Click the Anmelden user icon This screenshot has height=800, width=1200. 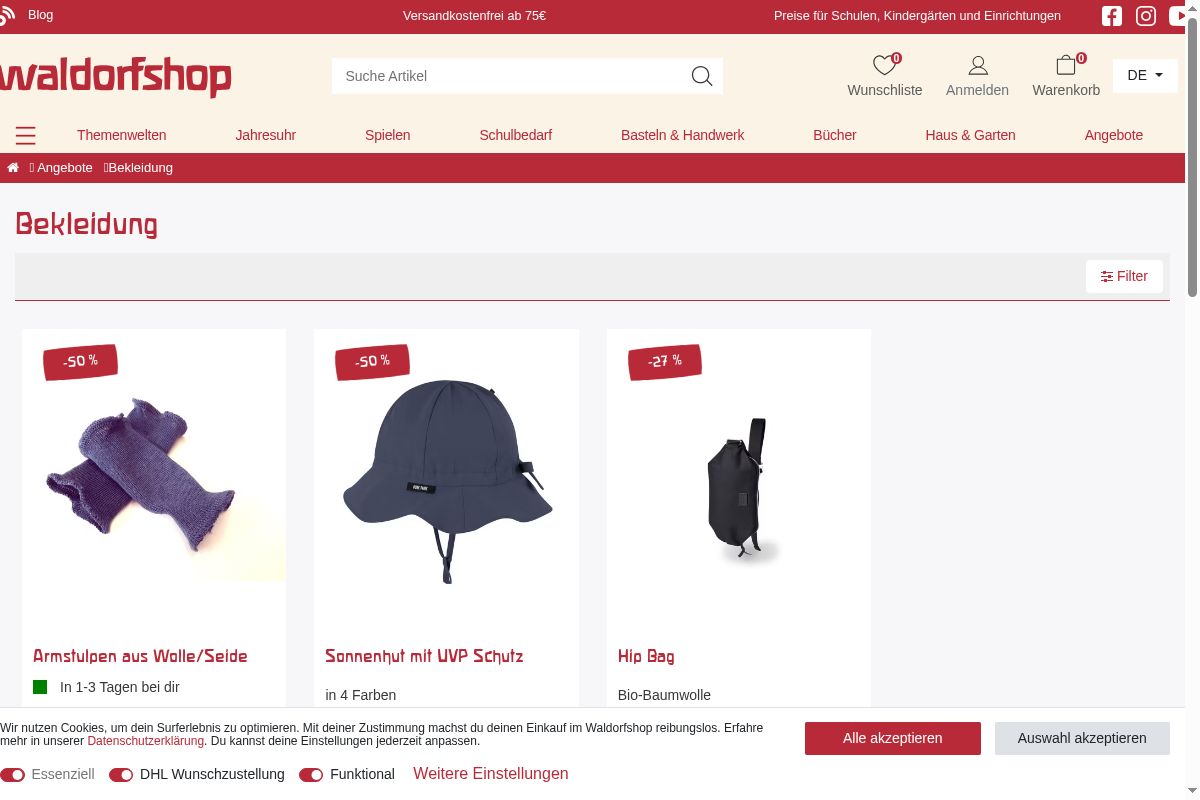point(978,66)
